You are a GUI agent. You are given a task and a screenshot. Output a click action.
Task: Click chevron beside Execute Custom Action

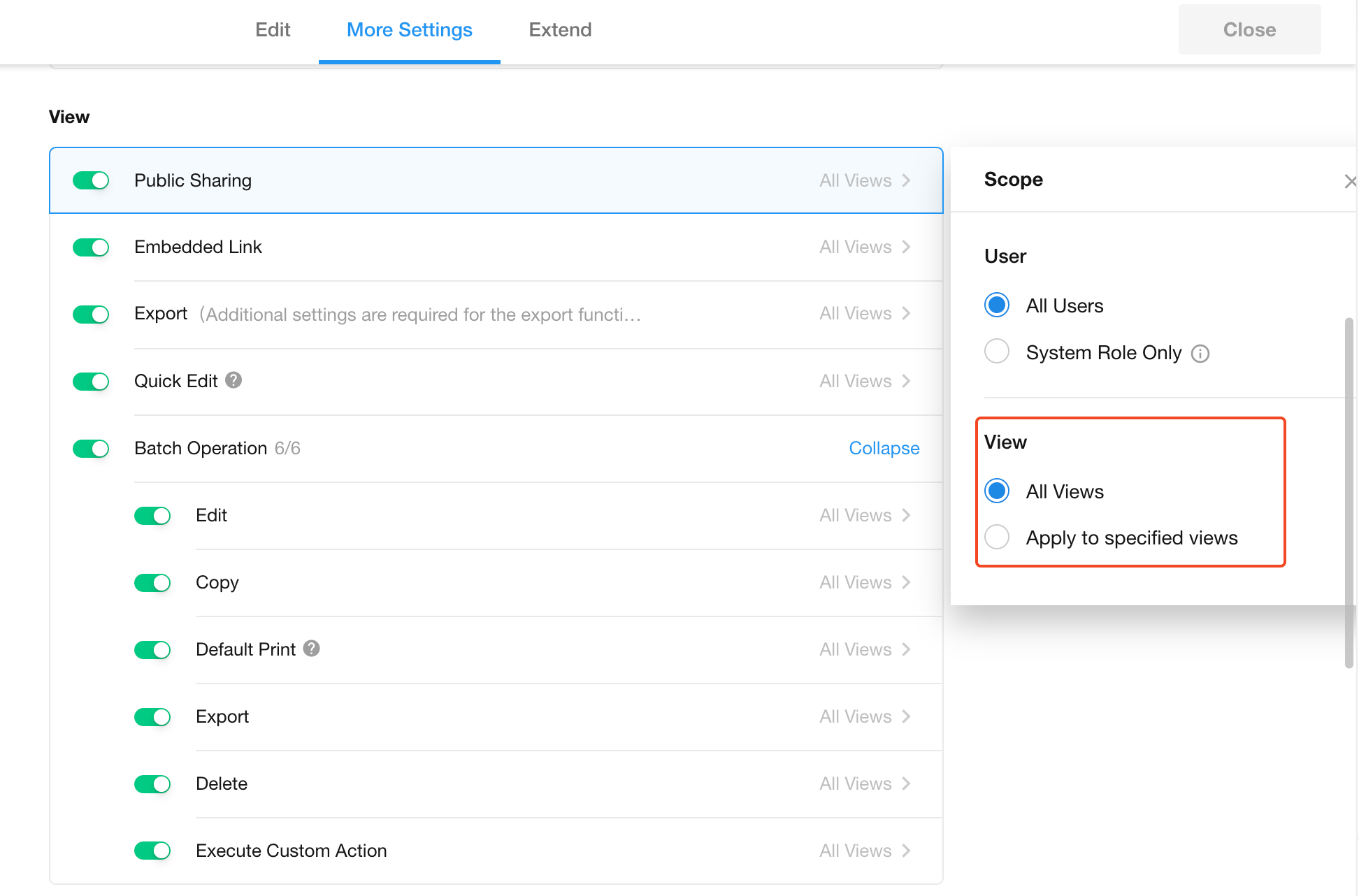(907, 851)
